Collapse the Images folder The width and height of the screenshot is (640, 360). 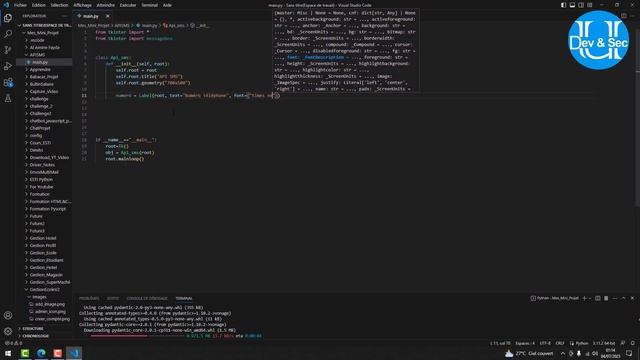tap(40, 297)
